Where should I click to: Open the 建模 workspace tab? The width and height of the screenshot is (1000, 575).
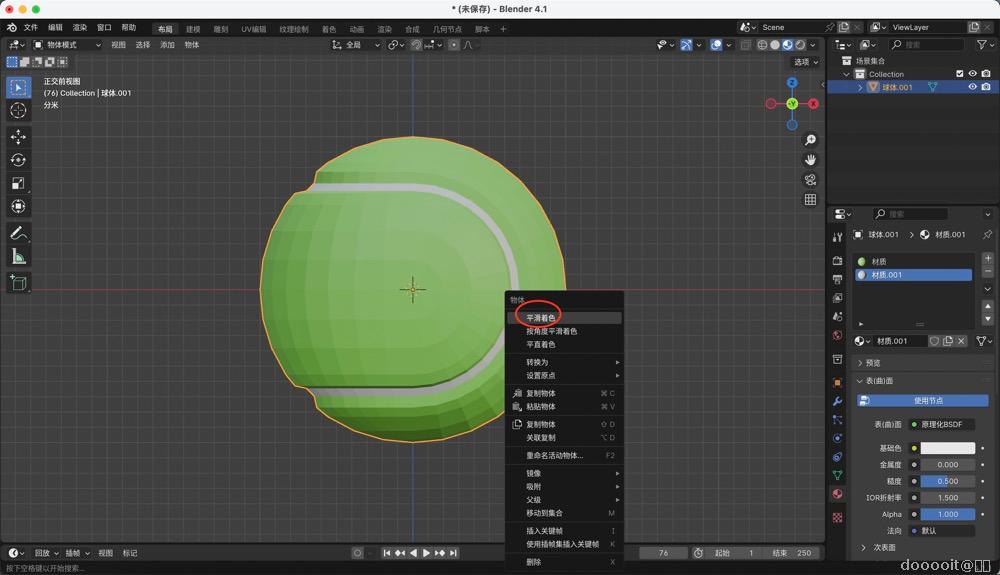[193, 29]
